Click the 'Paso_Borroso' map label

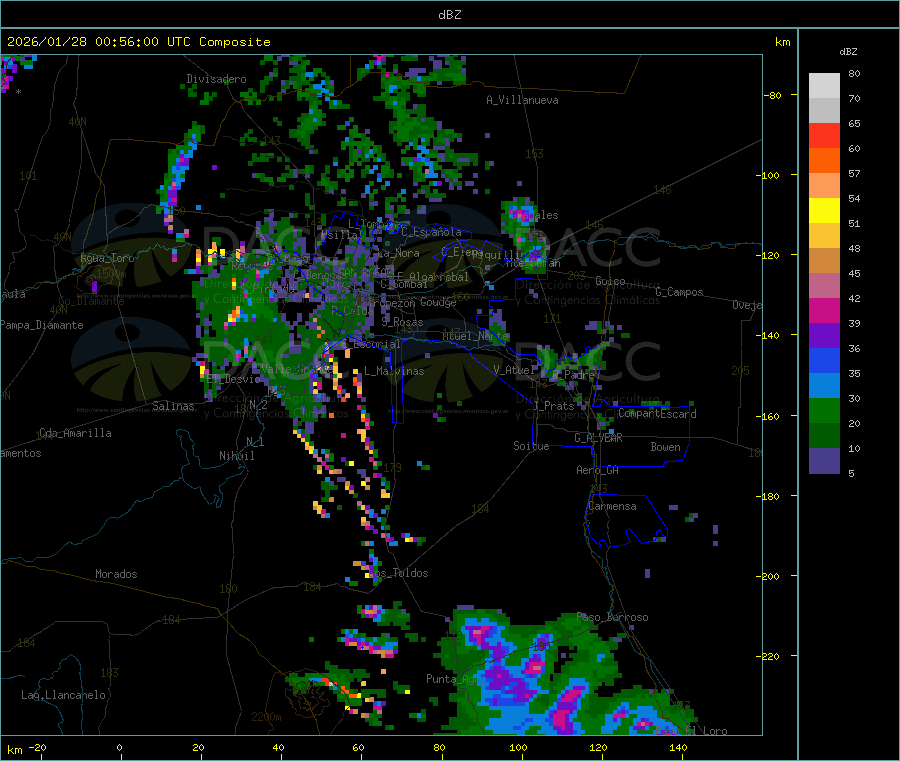(x=612, y=618)
